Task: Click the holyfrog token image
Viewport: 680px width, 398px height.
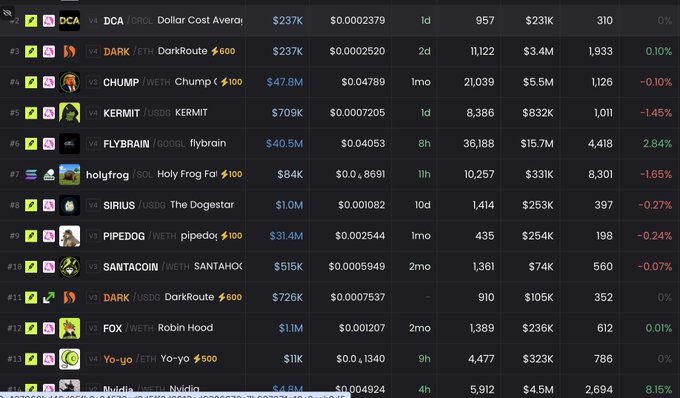Action: point(69,175)
